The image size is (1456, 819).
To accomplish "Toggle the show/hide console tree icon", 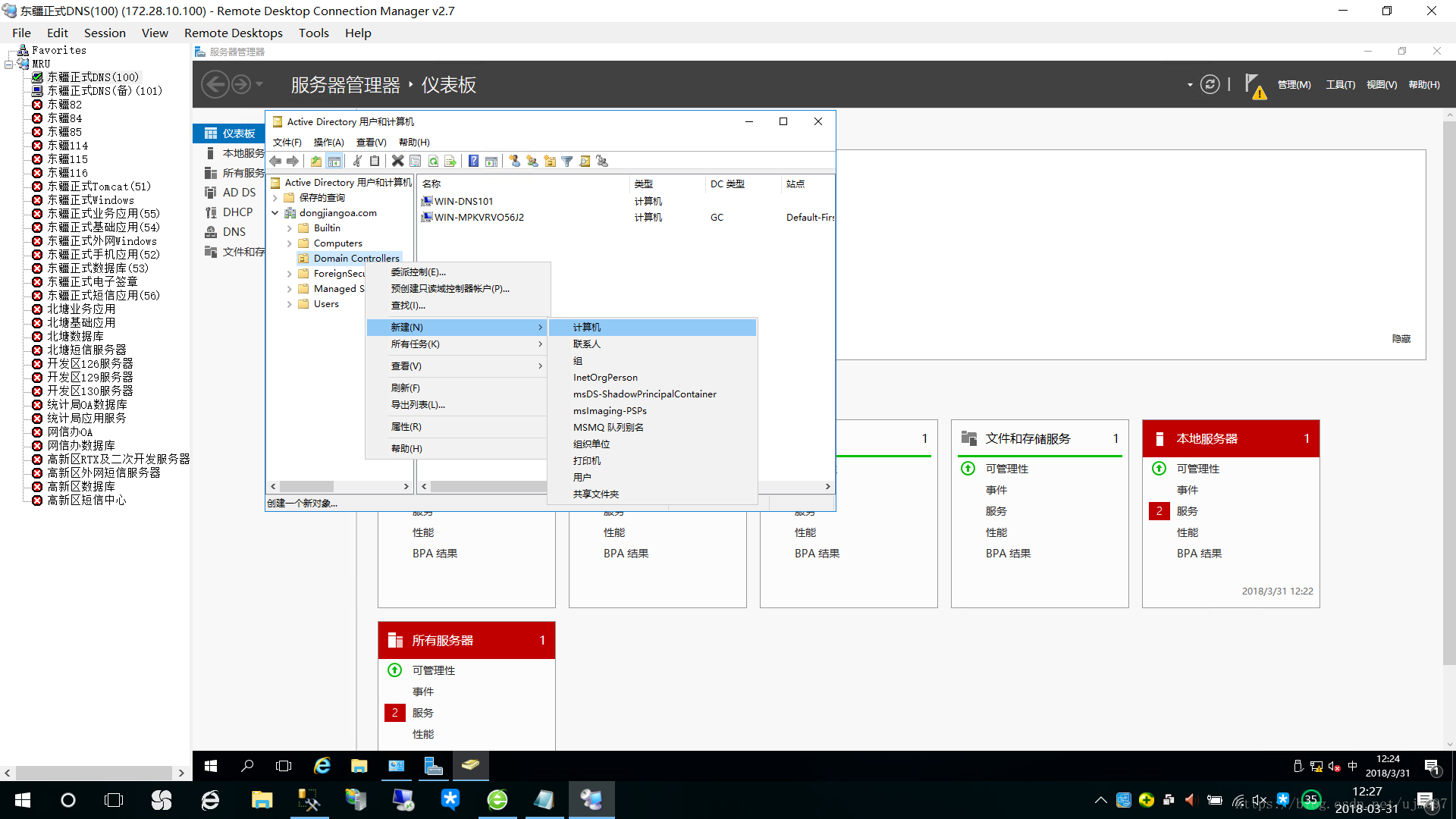I will click(x=334, y=161).
